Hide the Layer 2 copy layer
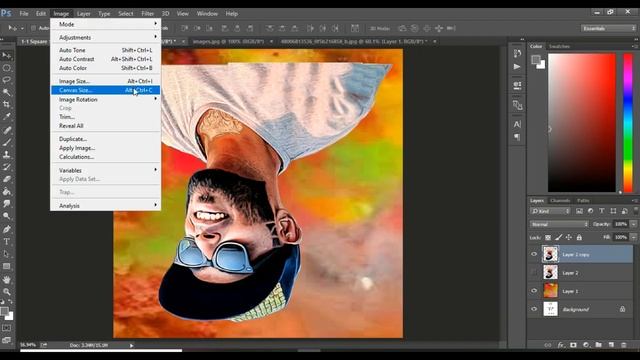Viewport: 640px width, 360px height. pyautogui.click(x=534, y=254)
